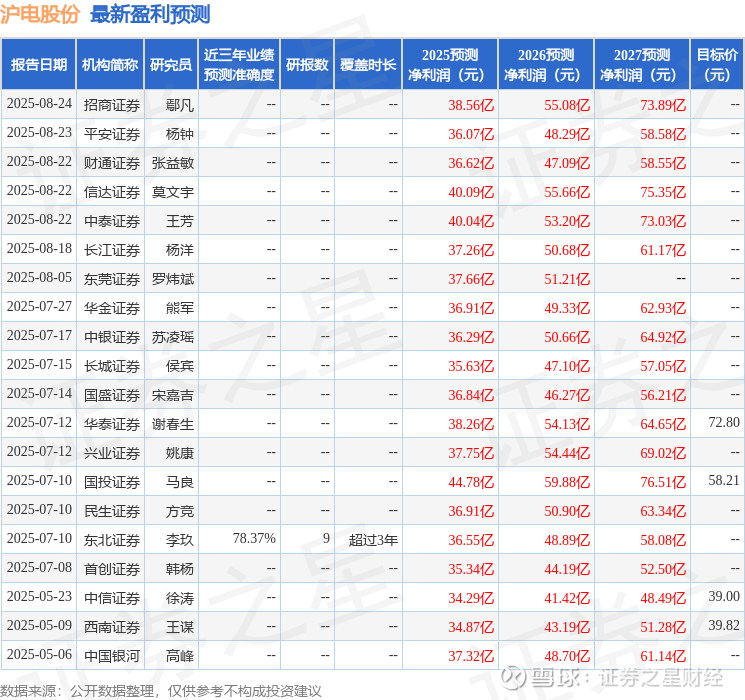Image resolution: width=745 pixels, height=700 pixels.
Task: Click the 研究员 column header
Action: [x=171, y=65]
